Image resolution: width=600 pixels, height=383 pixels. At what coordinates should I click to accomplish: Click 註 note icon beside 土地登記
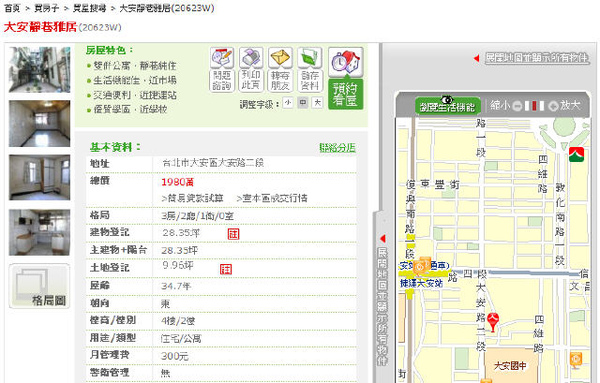(226, 269)
